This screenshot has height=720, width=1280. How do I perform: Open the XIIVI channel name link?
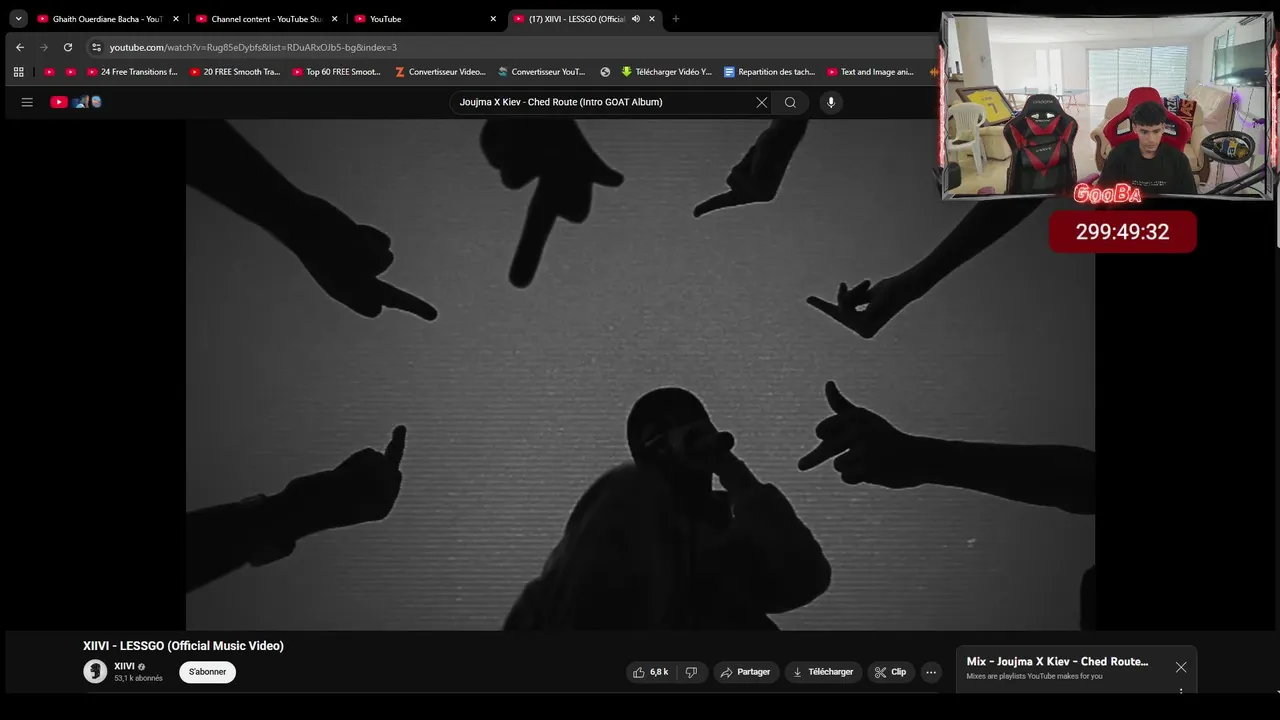pos(124,666)
